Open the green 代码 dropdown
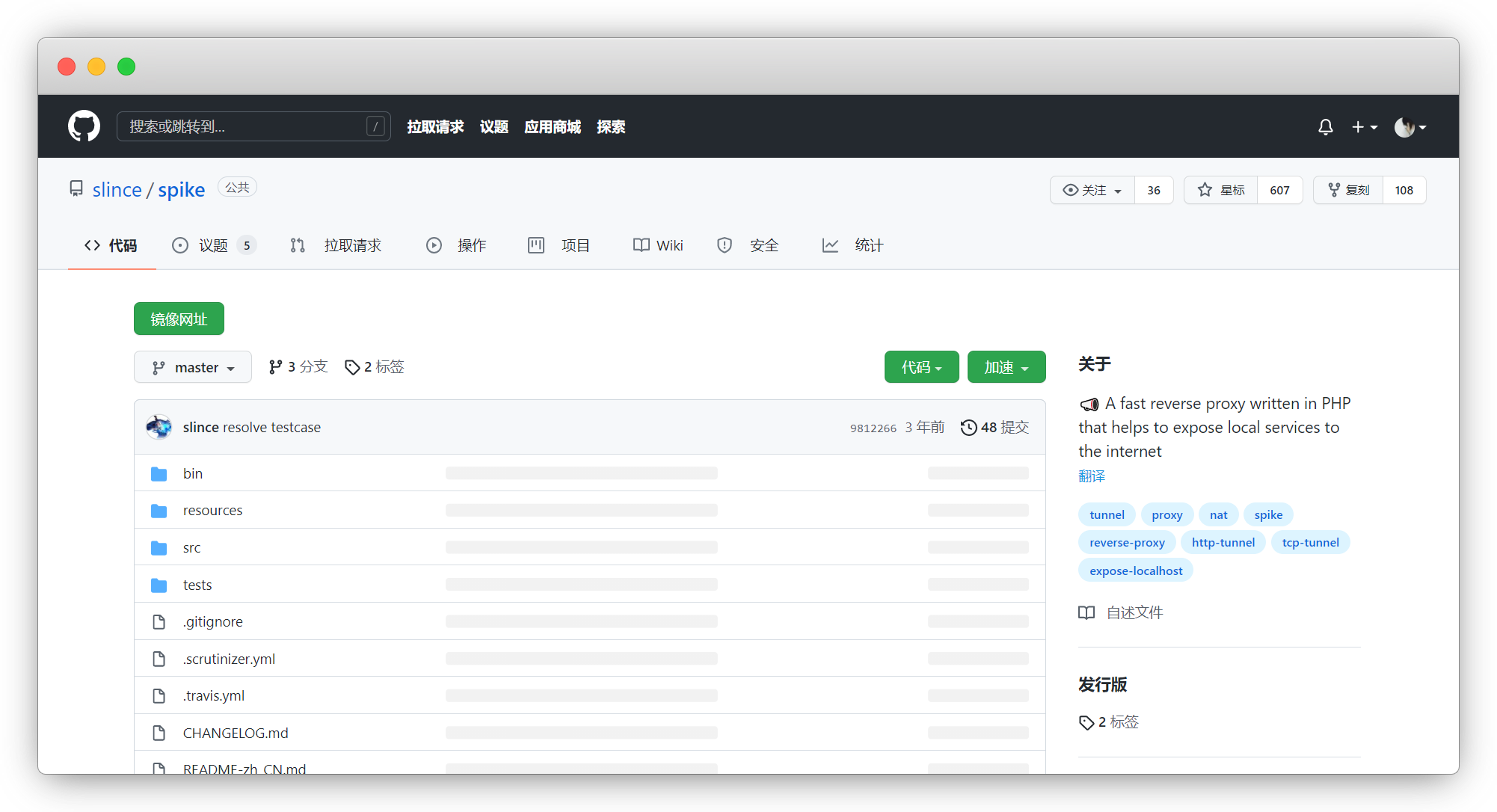The height and width of the screenshot is (812, 1497). (x=921, y=367)
